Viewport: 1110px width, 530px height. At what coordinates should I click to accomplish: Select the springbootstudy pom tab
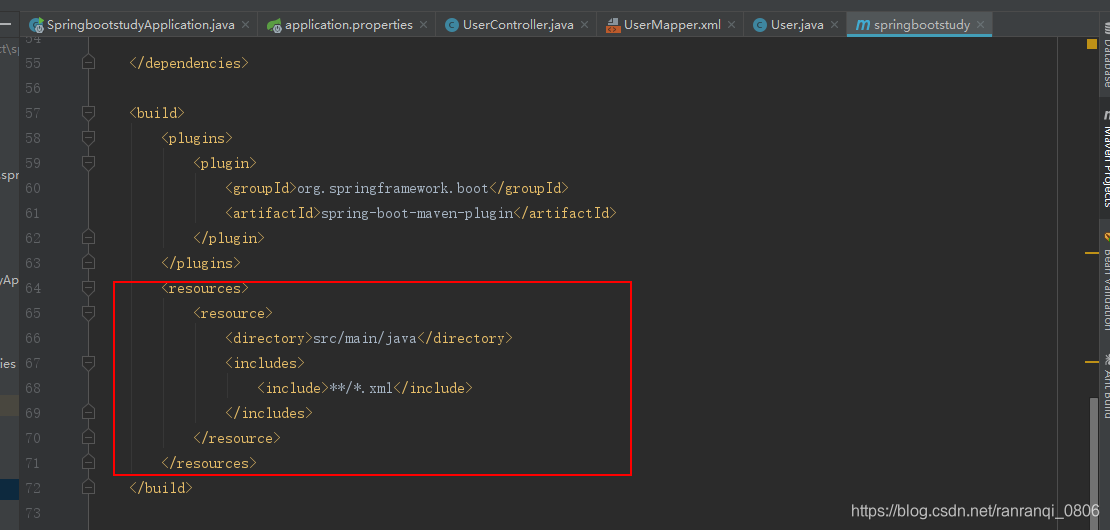point(922,25)
